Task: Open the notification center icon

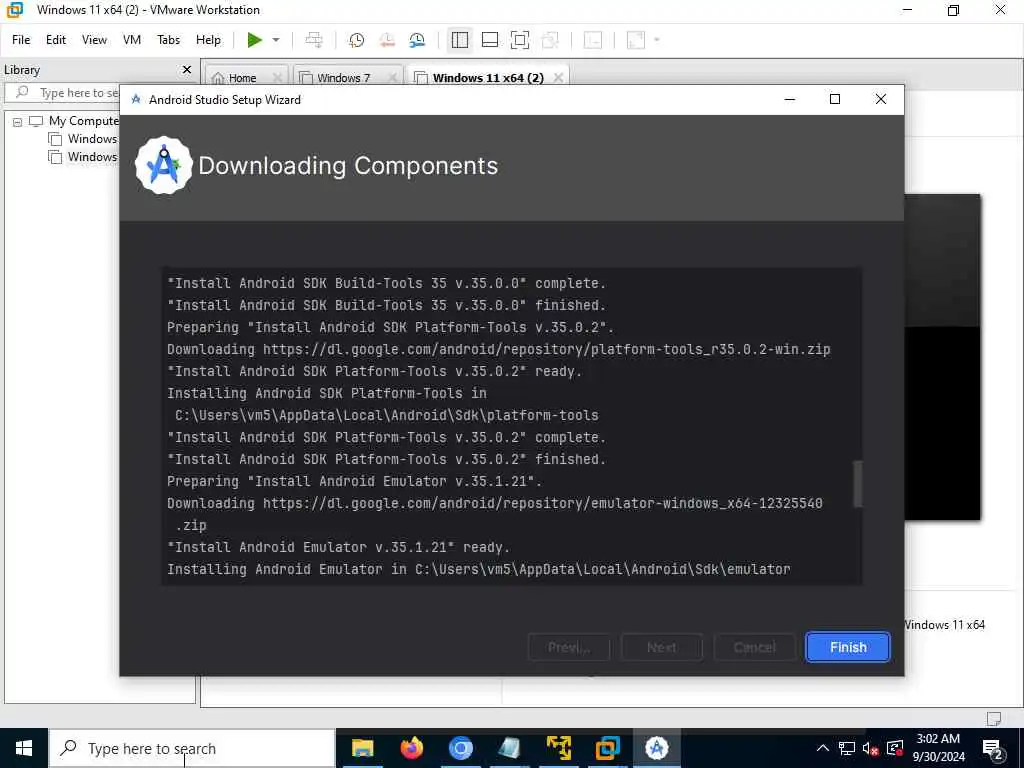Action: click(993, 750)
